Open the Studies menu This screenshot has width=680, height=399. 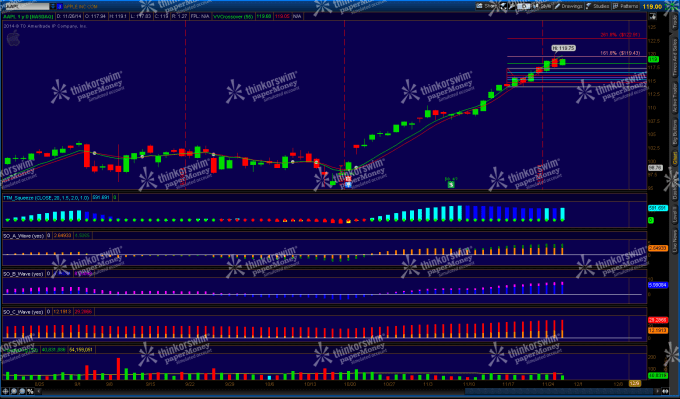[597, 6]
